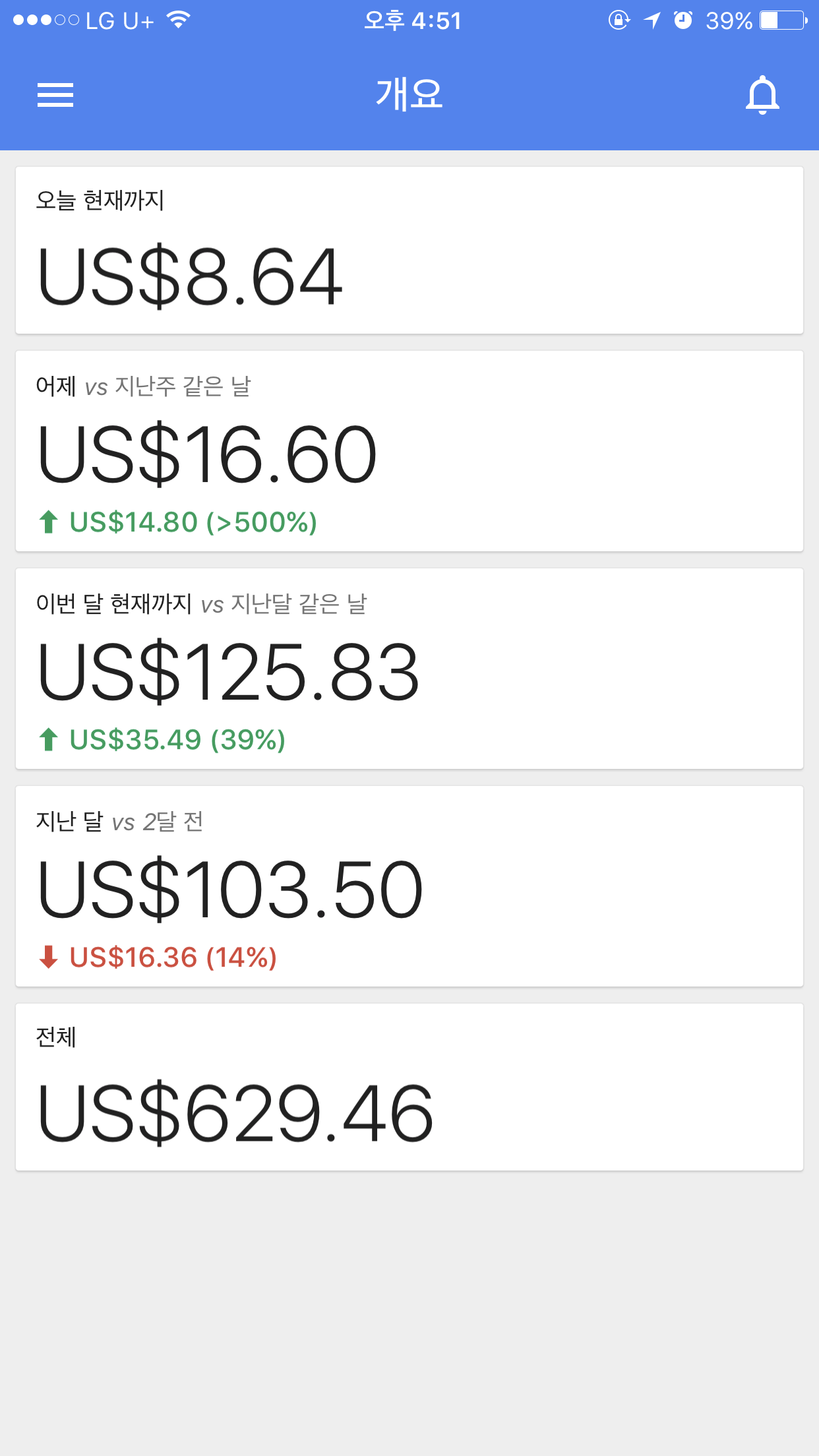The image size is (819, 1456).
Task: Tap the location arrow status icon
Action: tap(652, 20)
